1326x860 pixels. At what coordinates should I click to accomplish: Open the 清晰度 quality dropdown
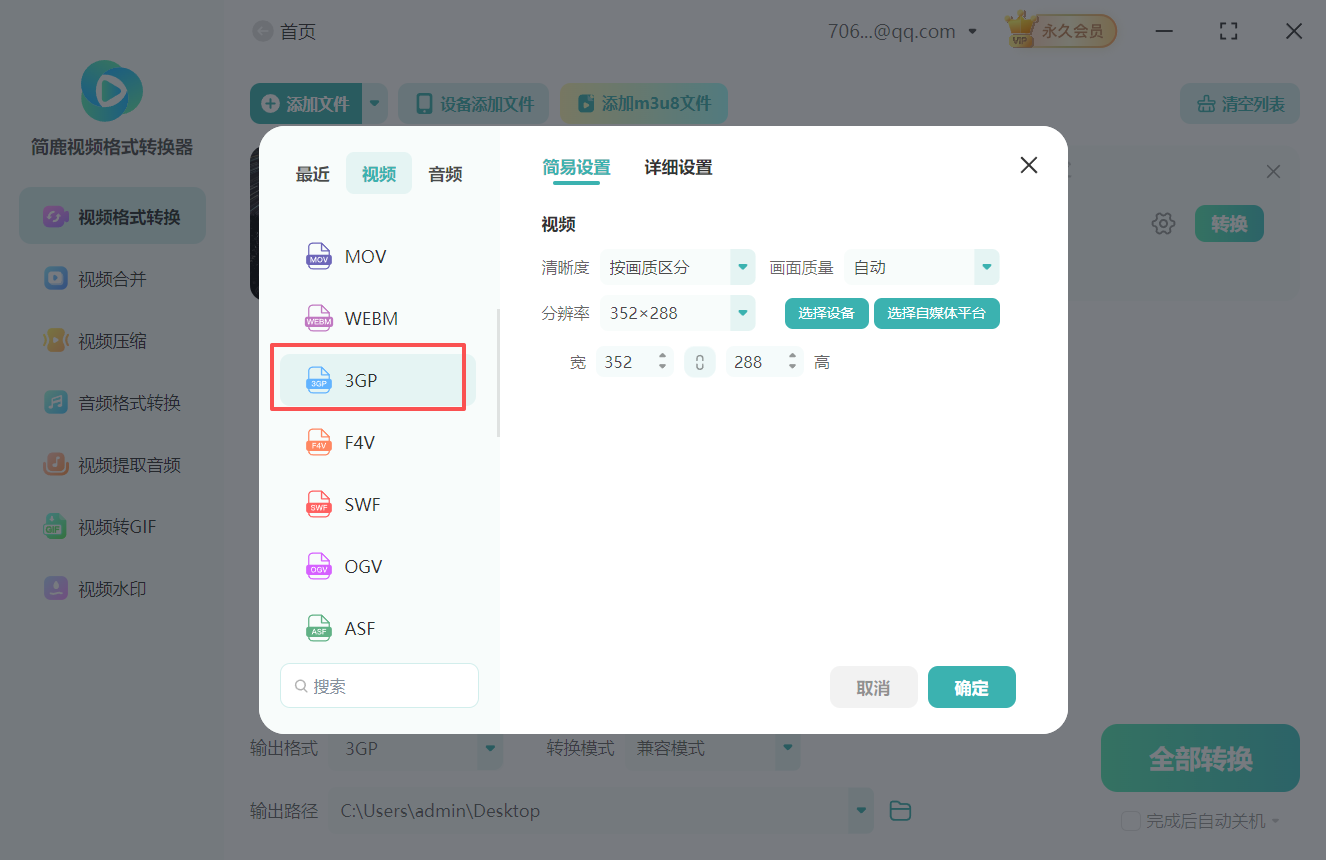678,267
